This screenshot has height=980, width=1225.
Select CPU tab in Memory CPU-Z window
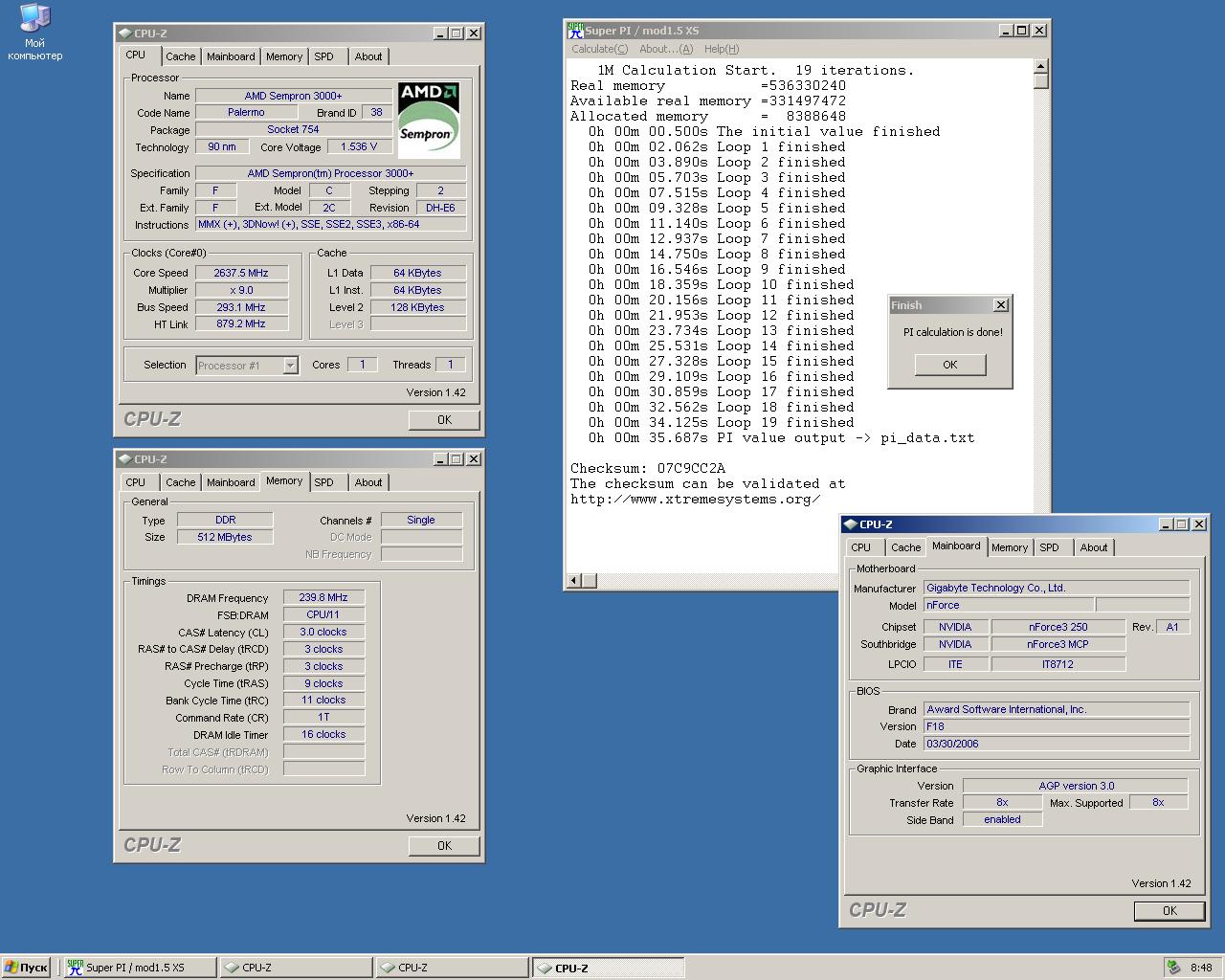coord(136,482)
